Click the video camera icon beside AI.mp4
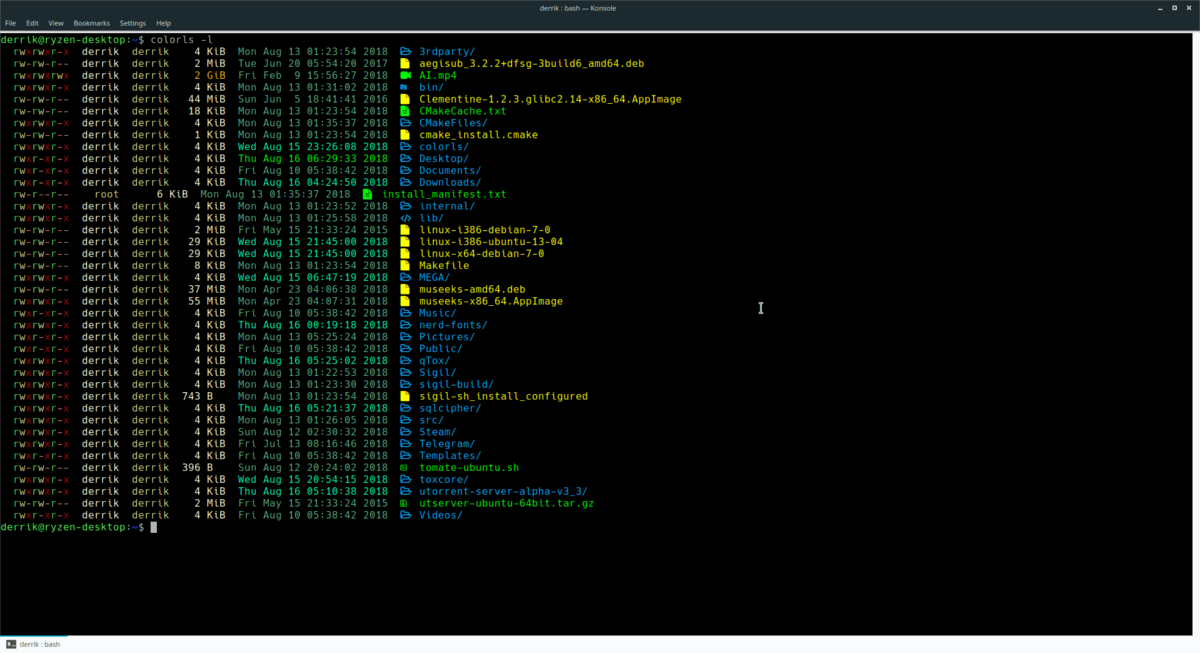Image resolution: width=1200 pixels, height=653 pixels. [x=405, y=75]
